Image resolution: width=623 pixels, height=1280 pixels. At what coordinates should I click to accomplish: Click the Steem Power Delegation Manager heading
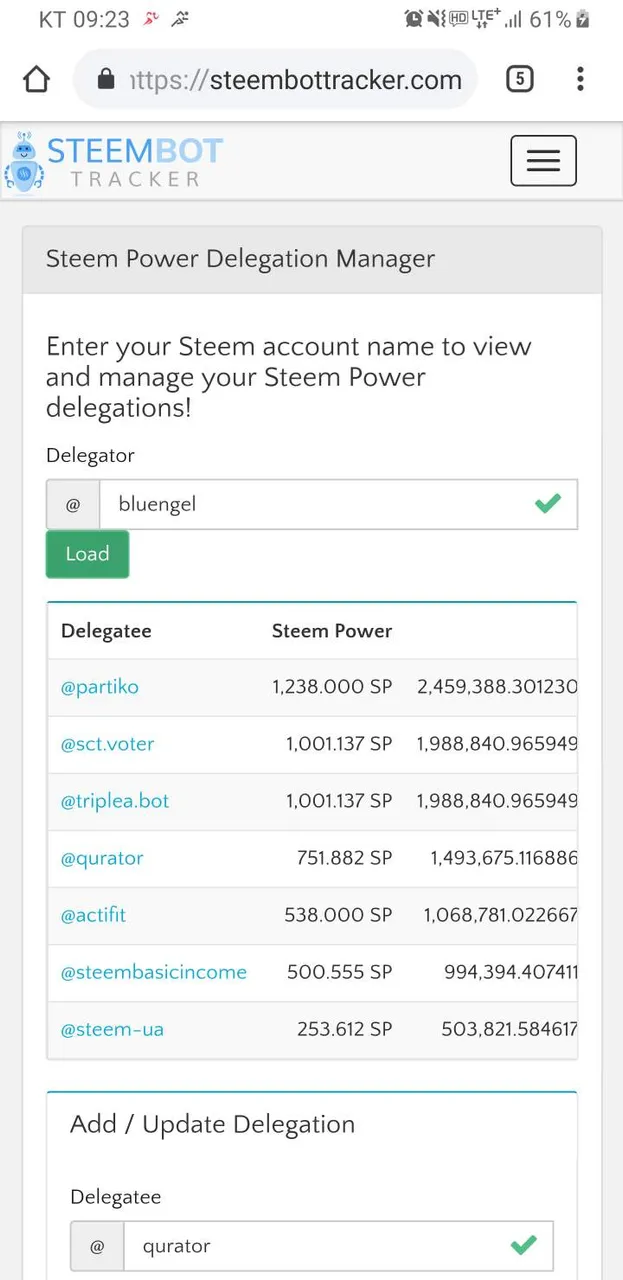tap(240, 259)
